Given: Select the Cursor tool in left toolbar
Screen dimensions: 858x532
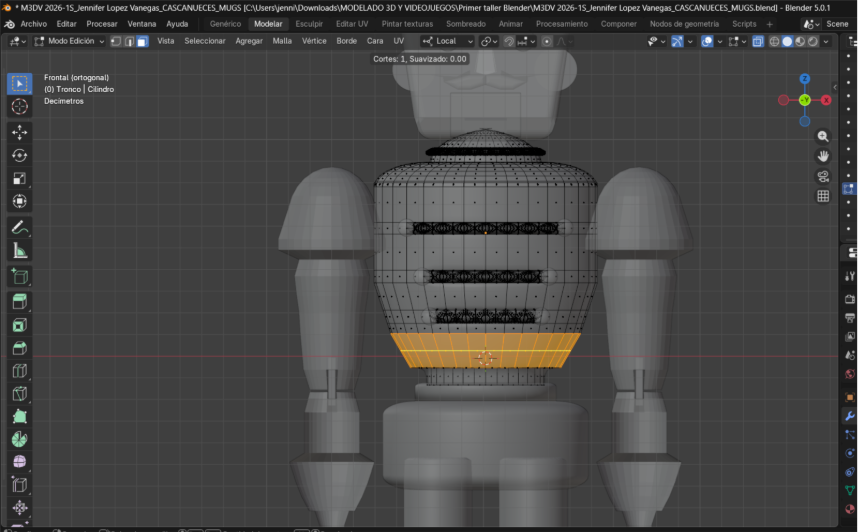Looking at the screenshot, I should click(19, 107).
